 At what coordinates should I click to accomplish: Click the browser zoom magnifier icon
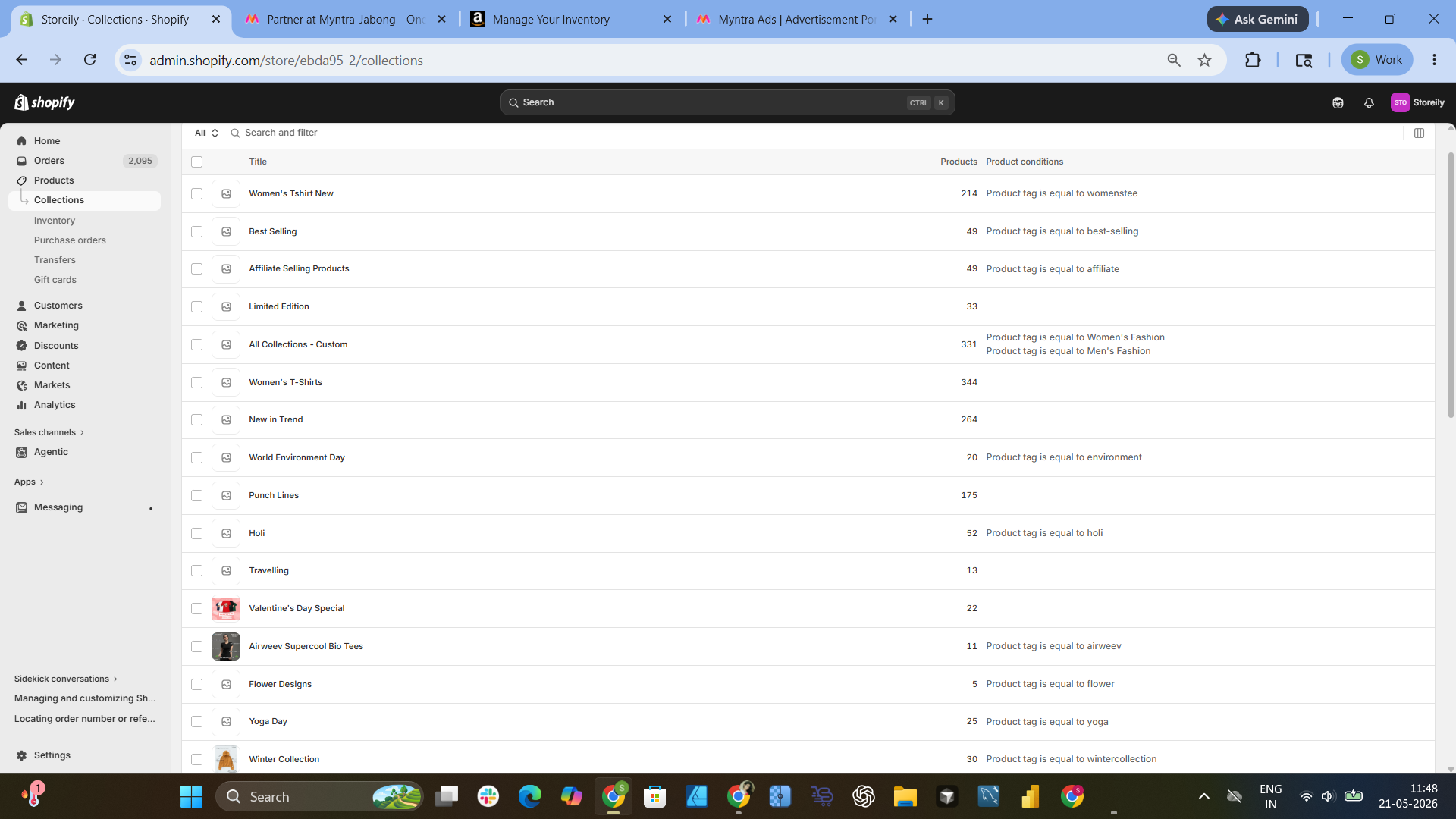click(1173, 60)
